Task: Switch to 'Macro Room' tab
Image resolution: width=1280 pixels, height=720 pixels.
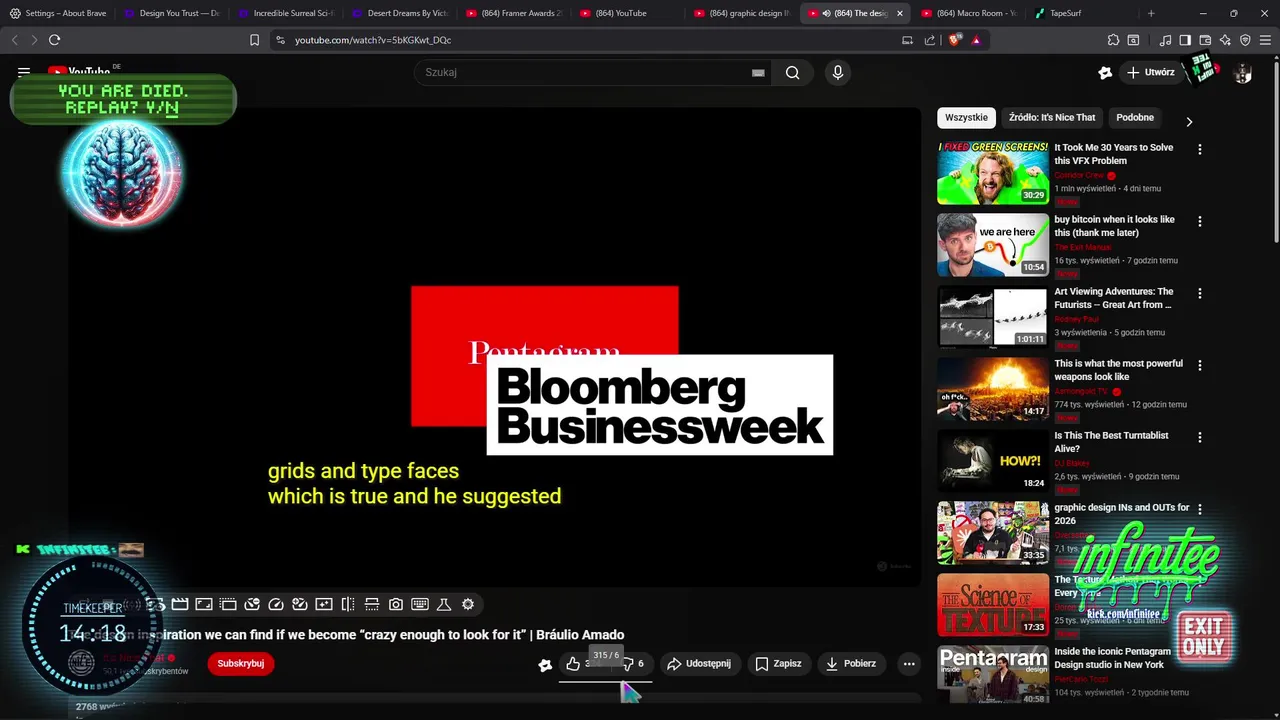Action: (x=969, y=13)
